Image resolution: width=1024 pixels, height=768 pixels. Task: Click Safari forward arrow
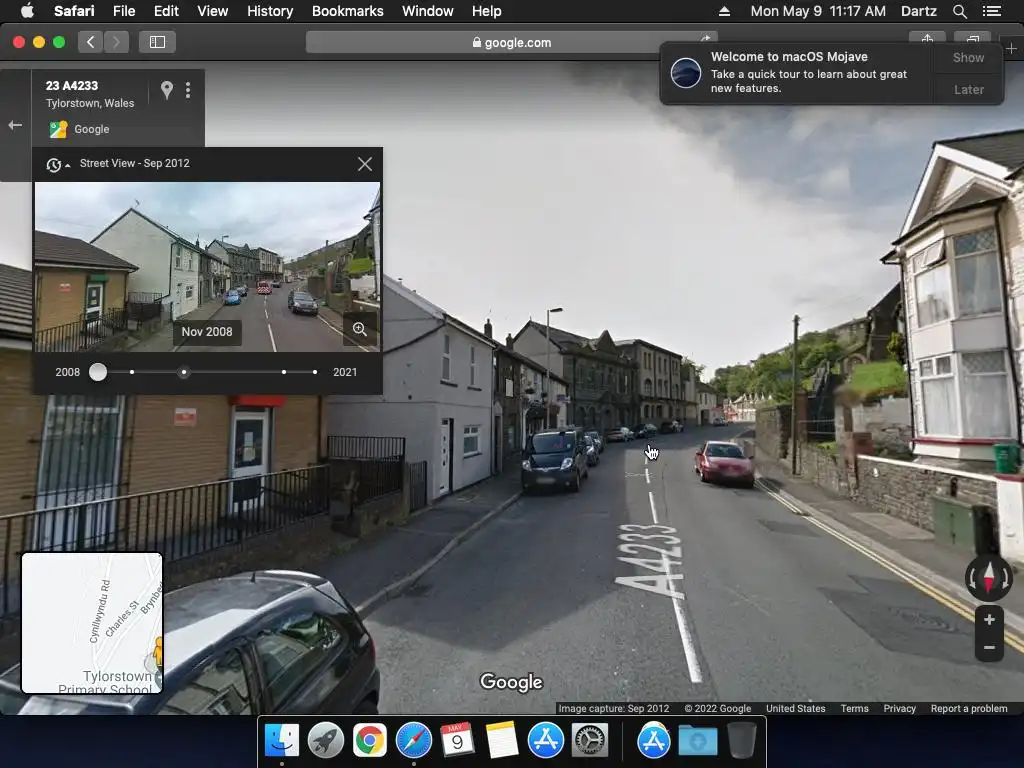pyautogui.click(x=116, y=42)
